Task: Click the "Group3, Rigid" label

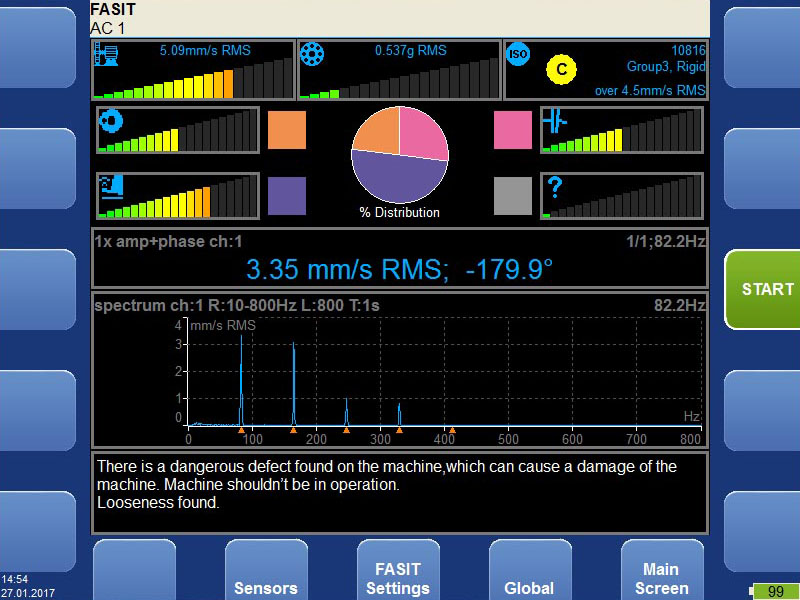Action: [666, 67]
